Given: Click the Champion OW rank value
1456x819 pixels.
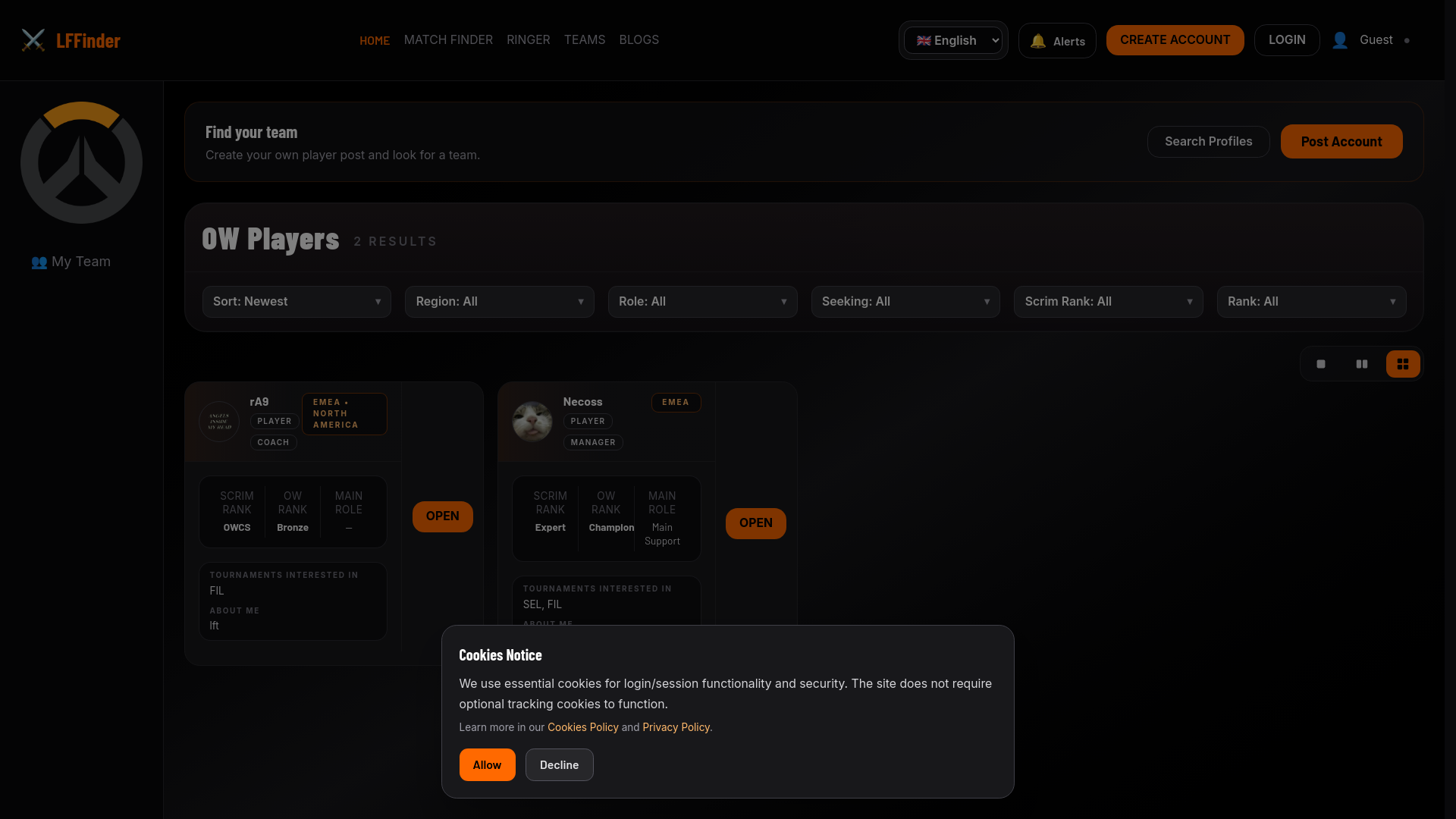Looking at the screenshot, I should [x=611, y=528].
